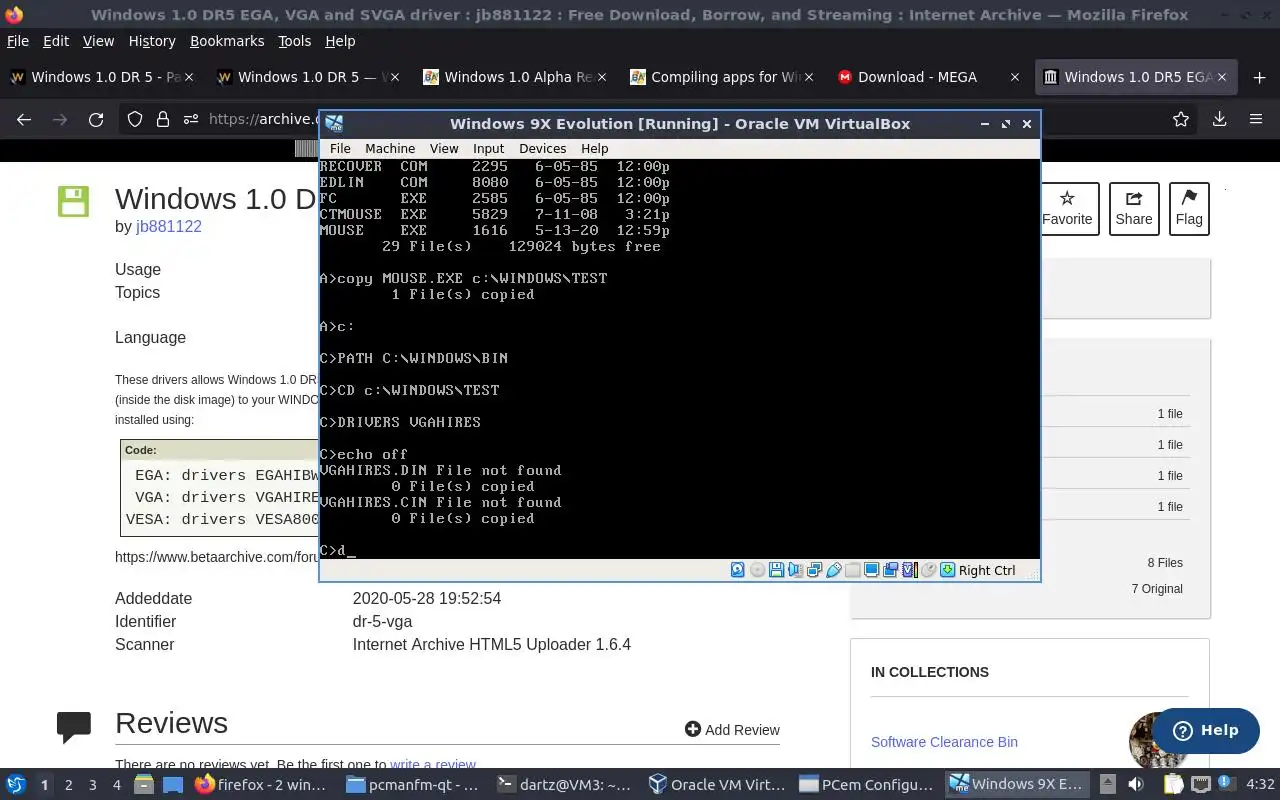Close the Download - MEGA tab
The width and height of the screenshot is (1280, 800).
pyautogui.click(x=1015, y=77)
